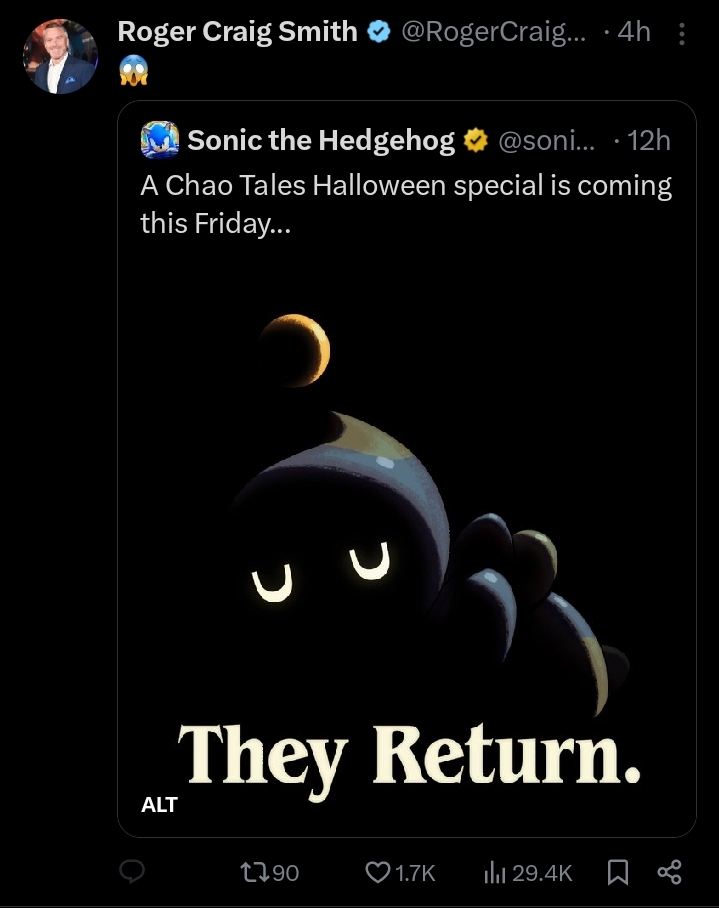Open the @soni... handle in the quoted tweet
Image resolution: width=719 pixels, height=908 pixels.
546,141
